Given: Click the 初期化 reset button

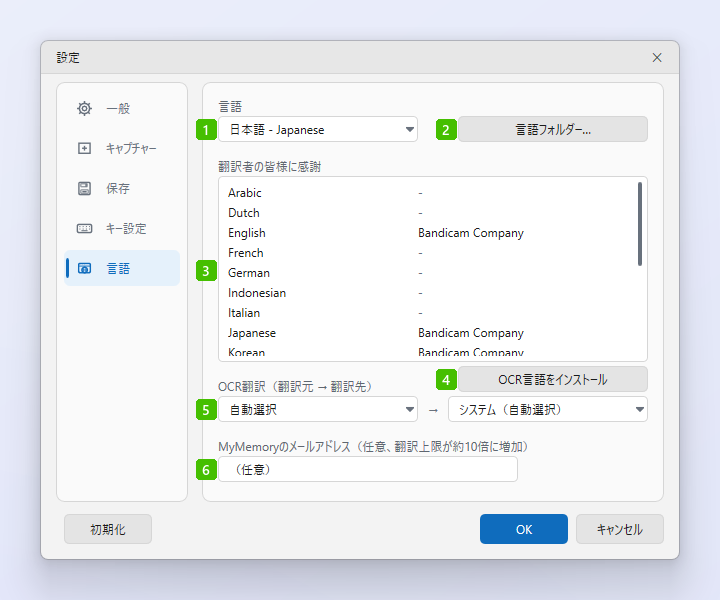Looking at the screenshot, I should click(x=108, y=529).
